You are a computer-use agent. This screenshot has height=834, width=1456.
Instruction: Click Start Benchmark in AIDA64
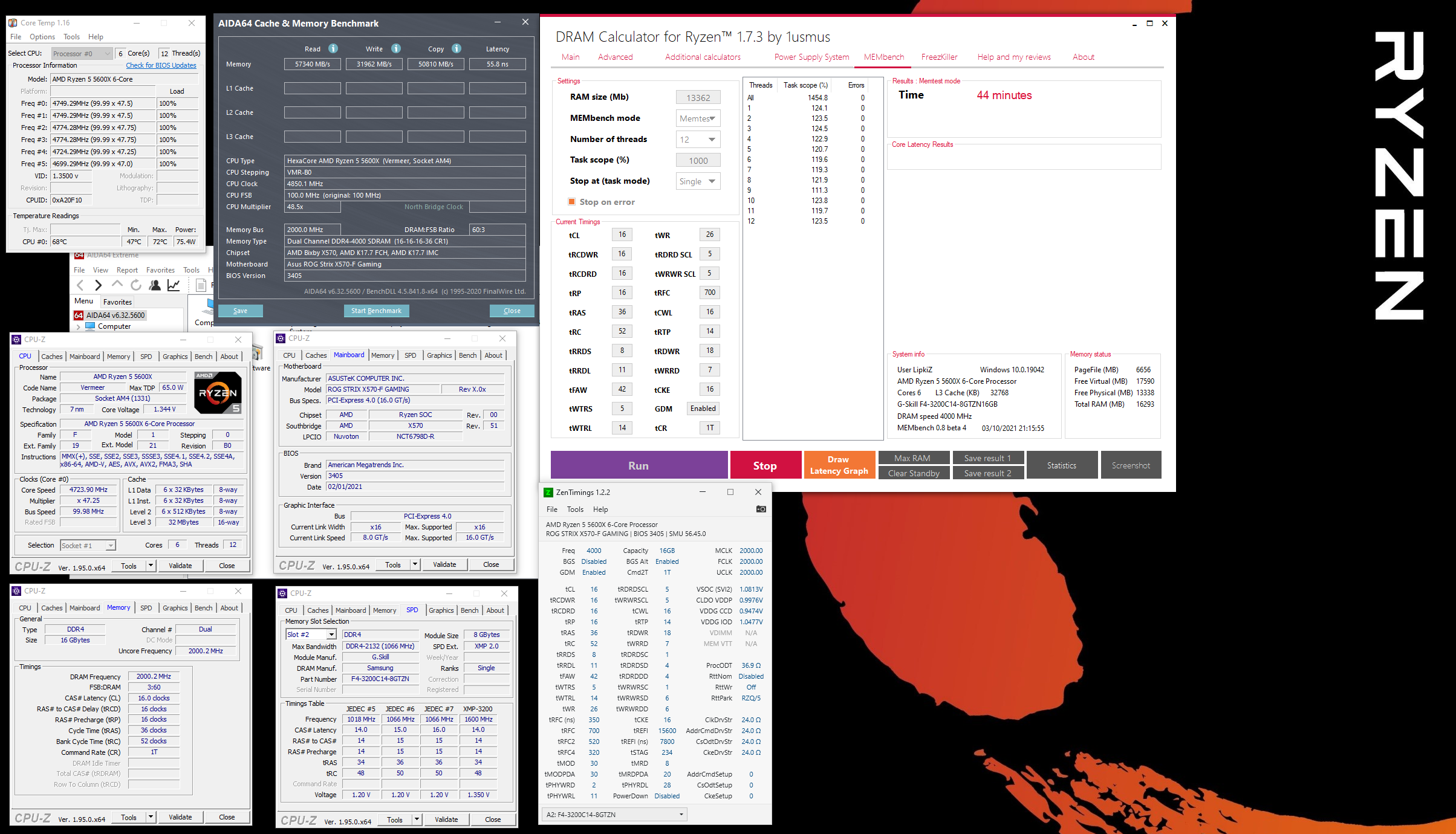(x=376, y=311)
